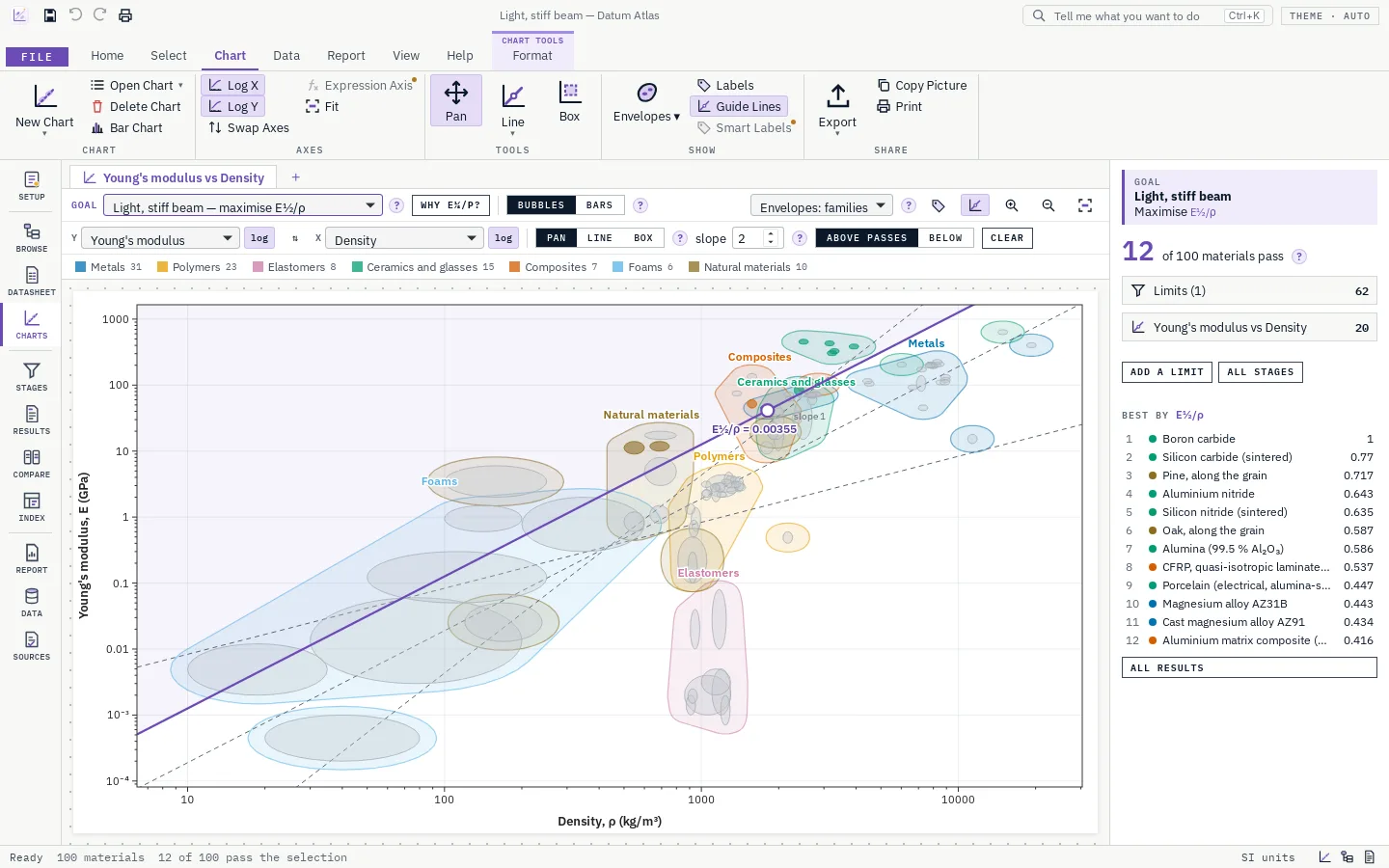1389x868 pixels.
Task: Expand the Open Chart menu
Action: point(136,85)
